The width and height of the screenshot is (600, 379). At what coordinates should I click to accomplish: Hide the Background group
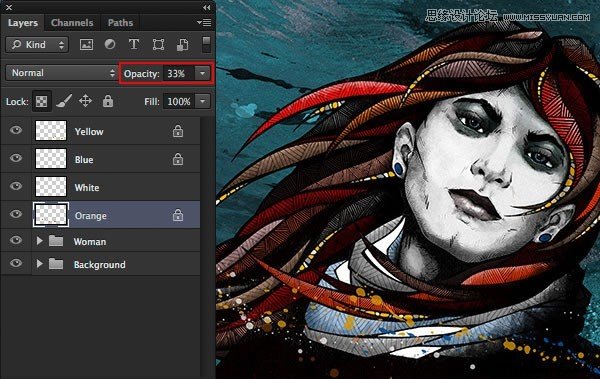tap(16, 263)
